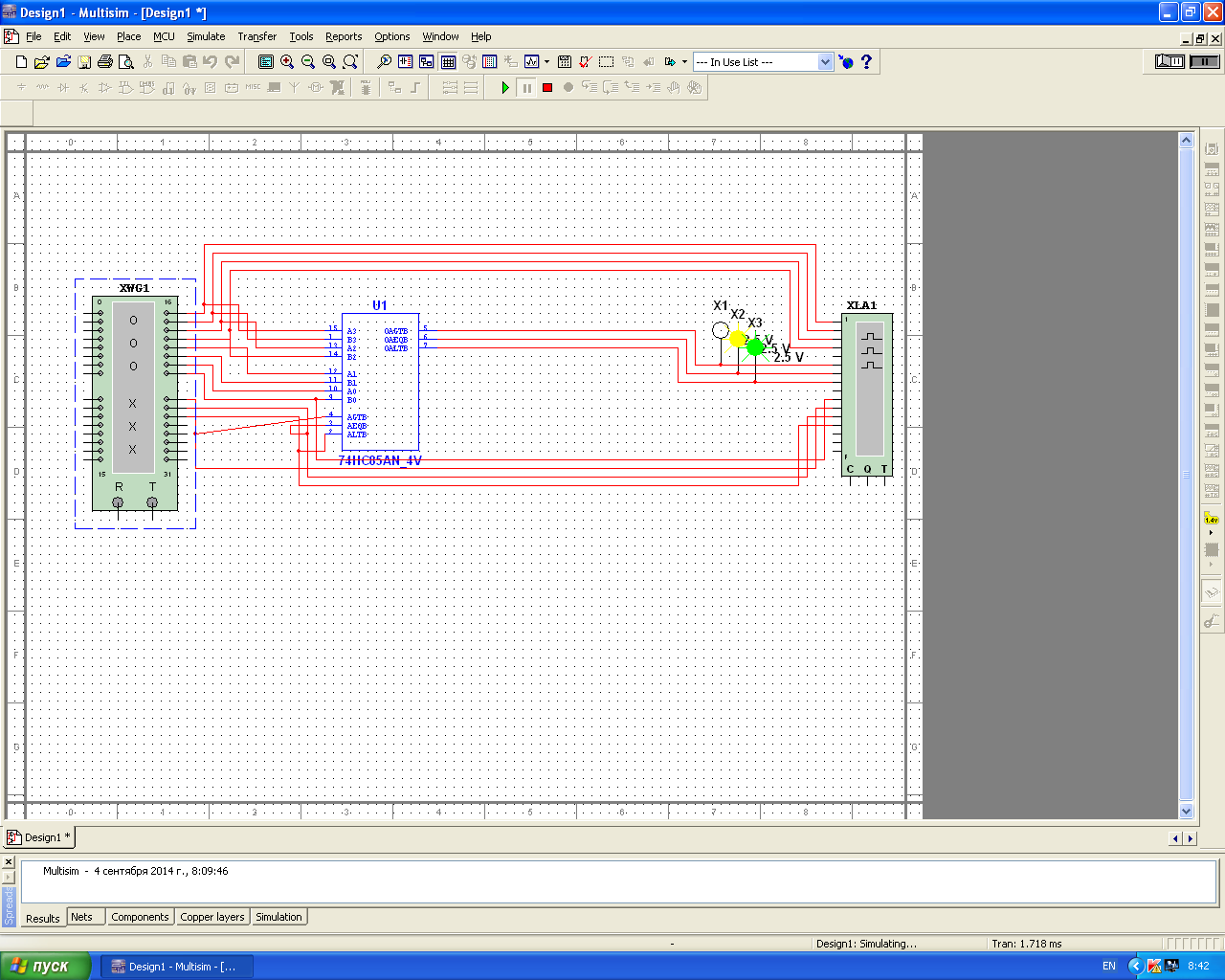This screenshot has height=980, width=1225.
Task: Select the U1 74HC85AN_4V comparator chip
Action: tap(380, 383)
